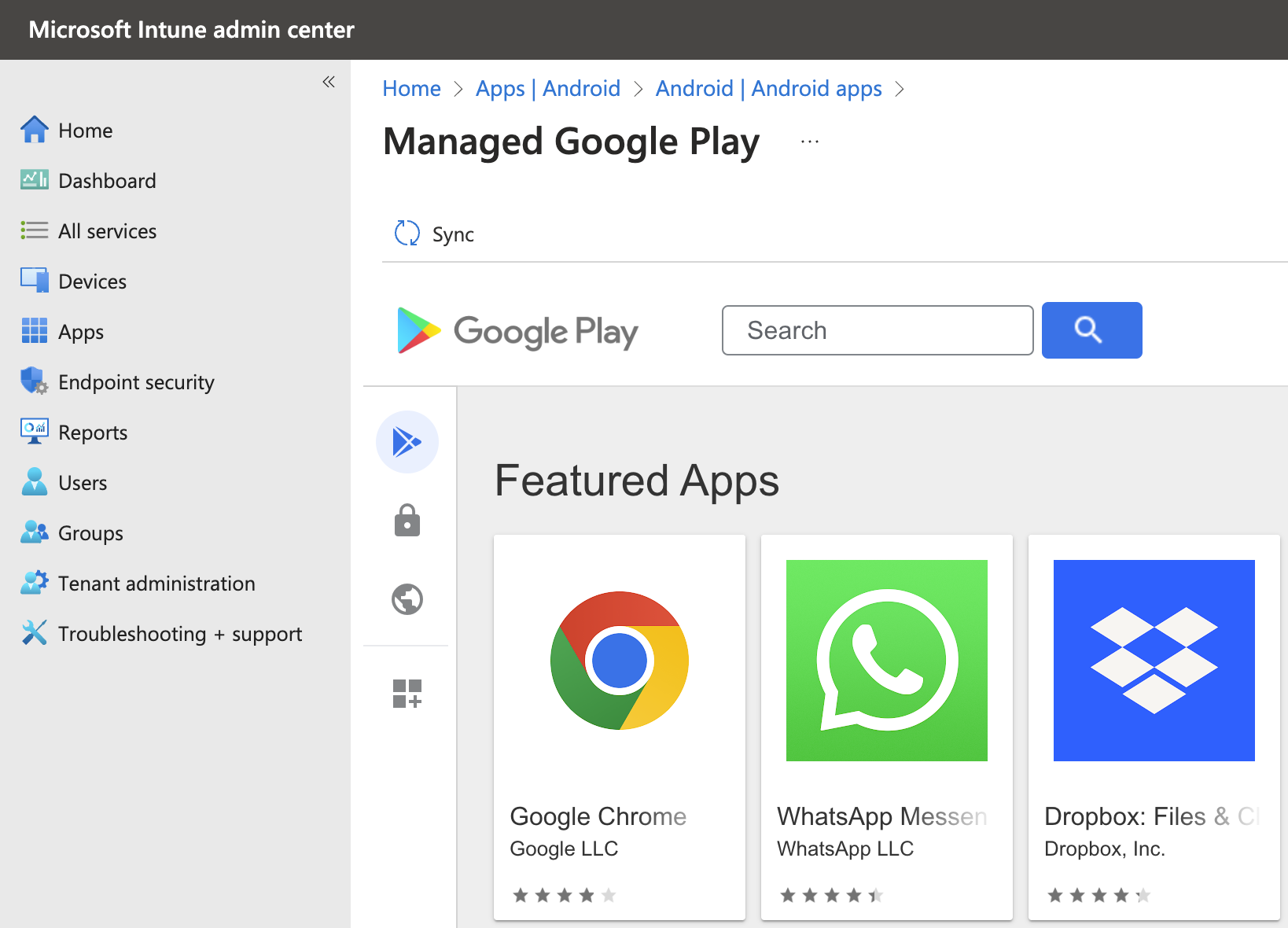Open the more options ellipsis menu
The height and width of the screenshot is (928, 1288).
point(810,142)
